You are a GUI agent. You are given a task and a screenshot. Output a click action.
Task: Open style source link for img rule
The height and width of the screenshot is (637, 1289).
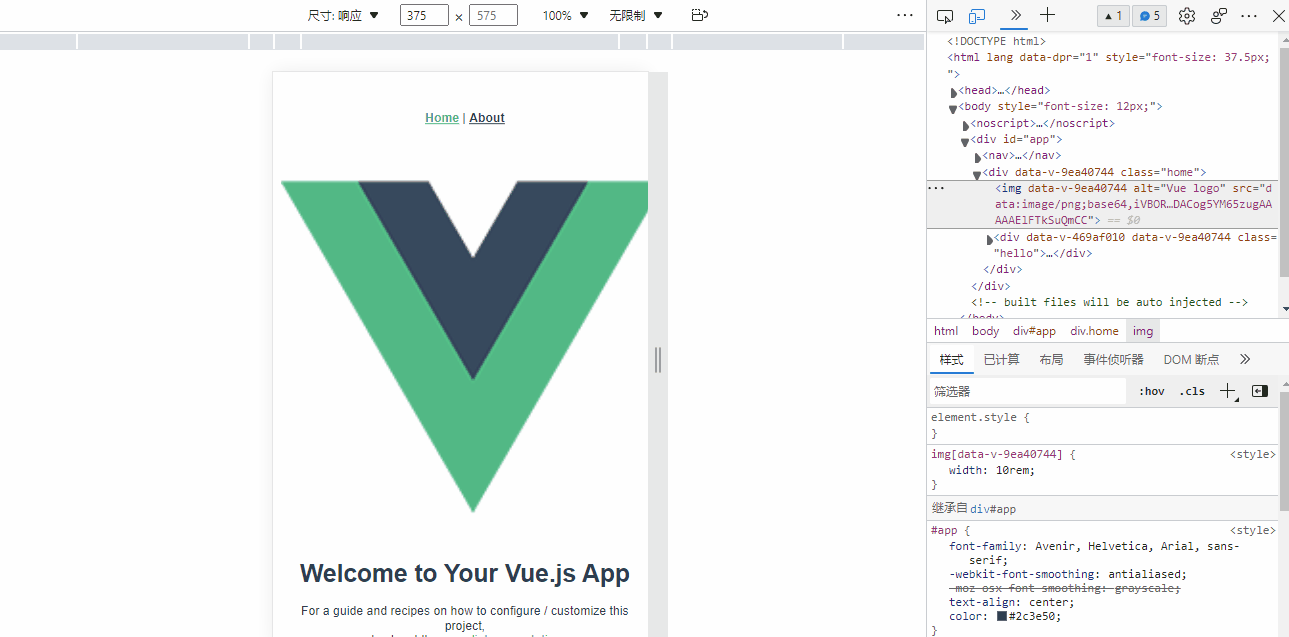pyautogui.click(x=1252, y=454)
